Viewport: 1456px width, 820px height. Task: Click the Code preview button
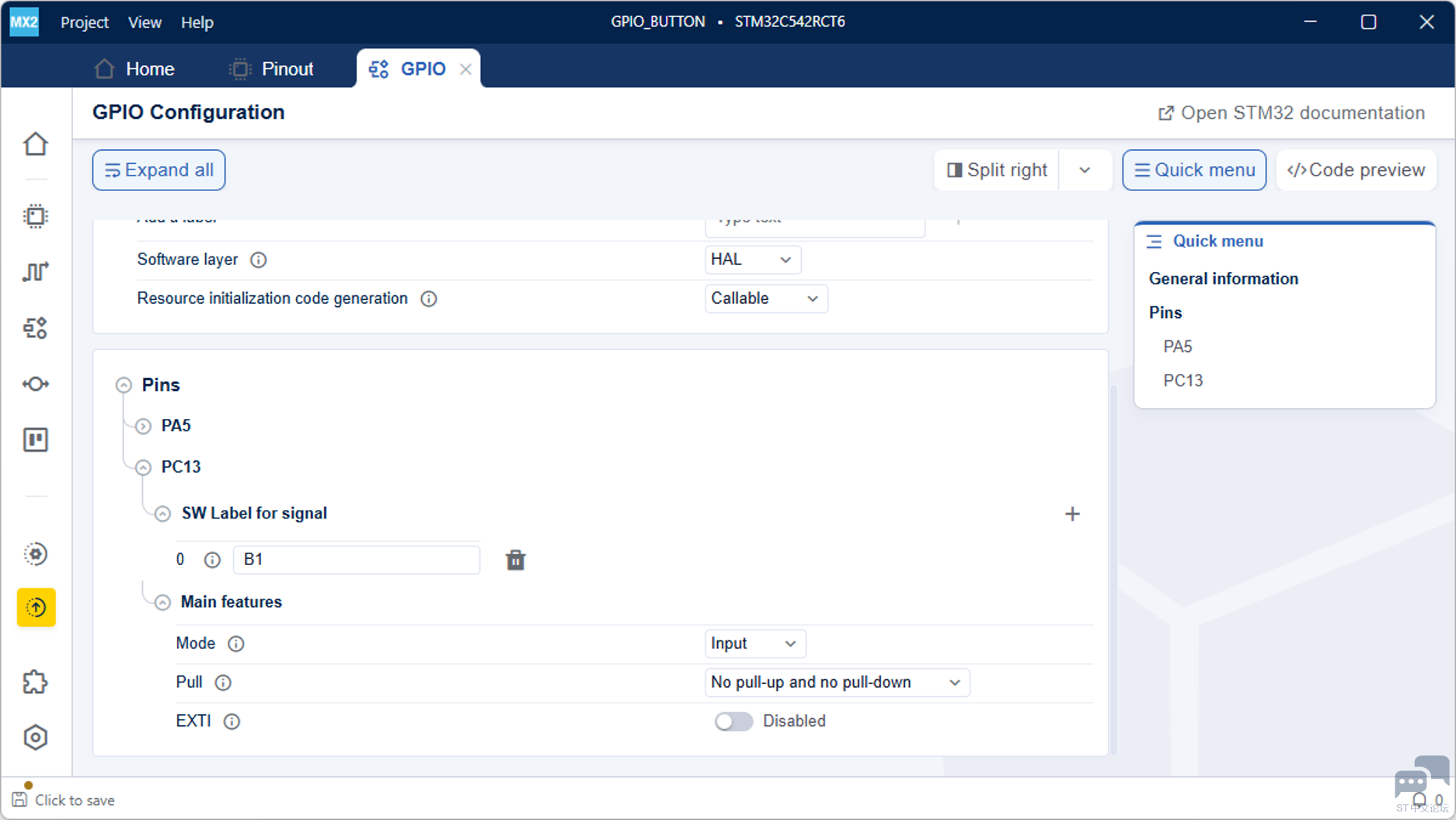tap(1356, 170)
